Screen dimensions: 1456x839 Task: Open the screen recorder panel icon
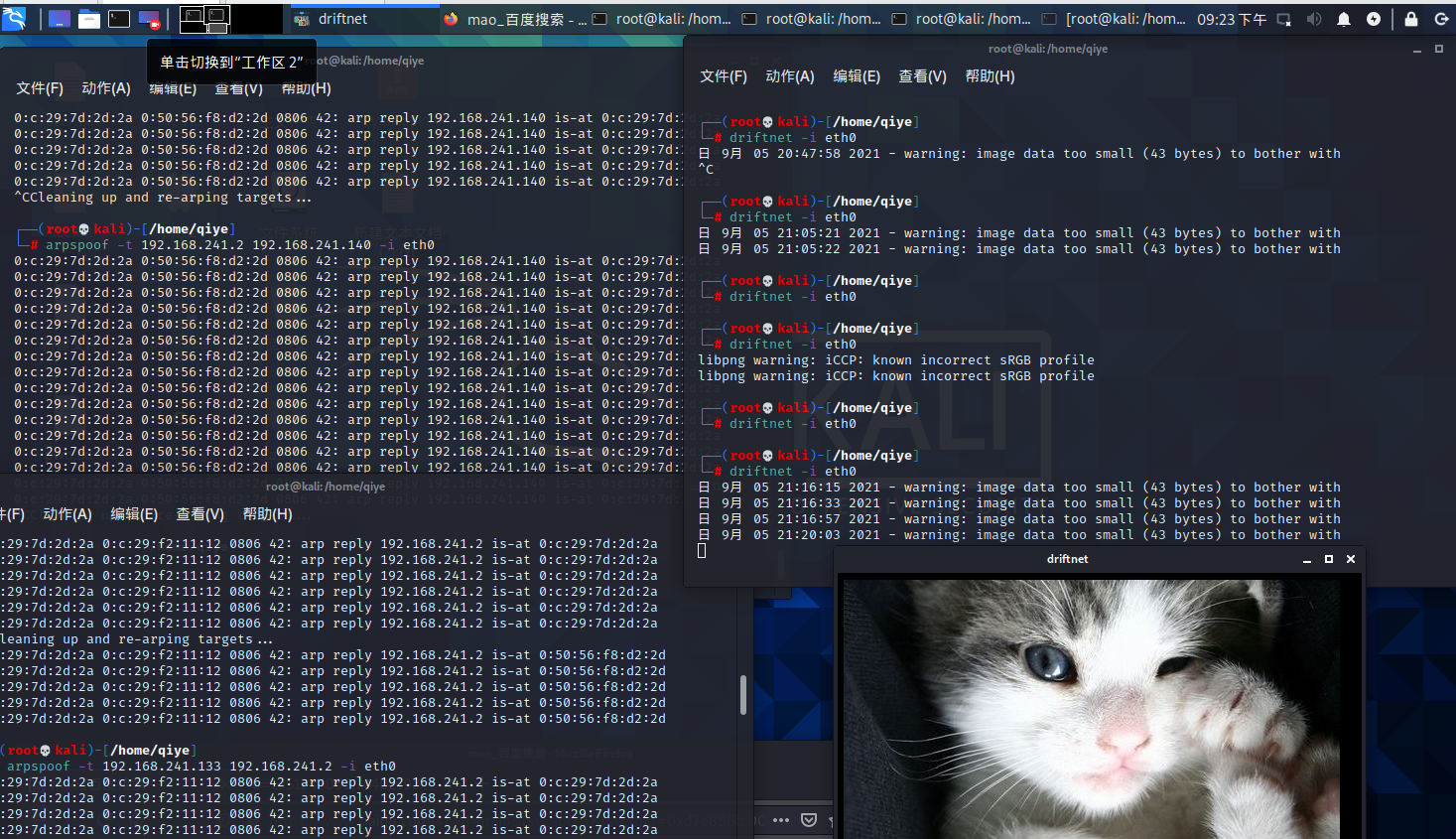pos(149,19)
